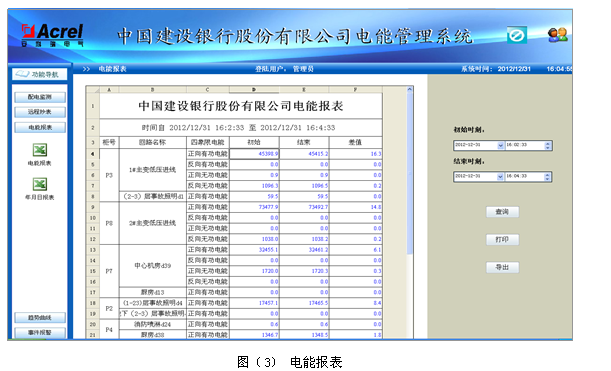
Task: Select cell D4 with value 45398.9
Action: (x=254, y=154)
